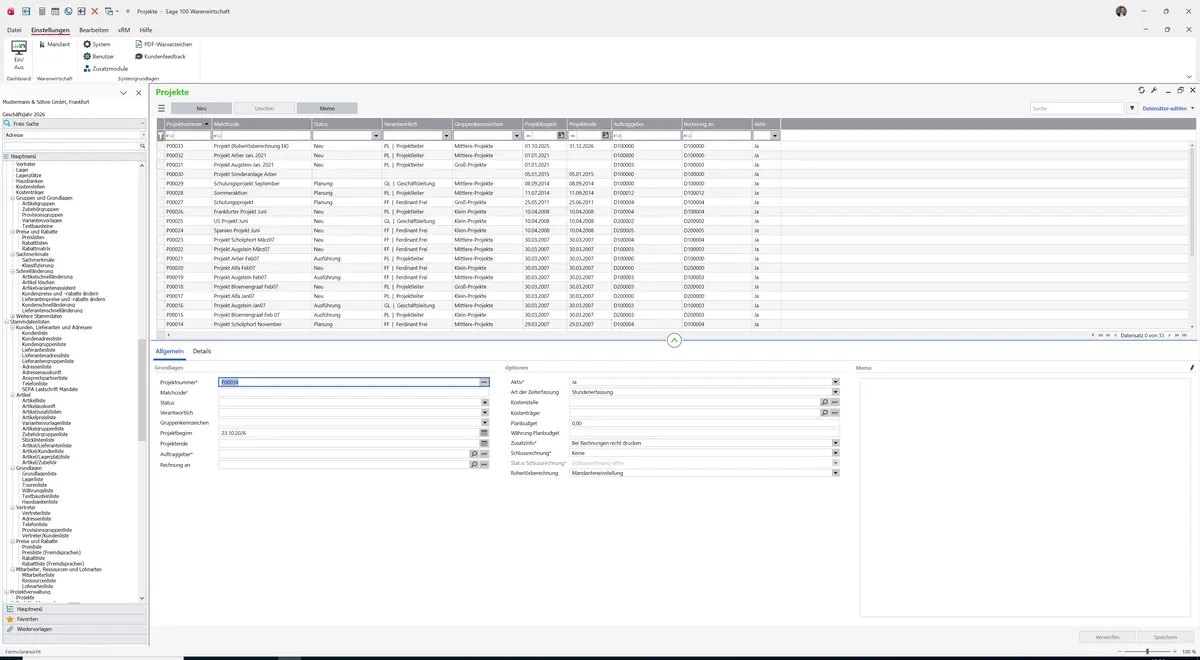The width and height of the screenshot is (1200, 660).
Task: Open the Zusatzinfo dropdown
Action: [835, 443]
